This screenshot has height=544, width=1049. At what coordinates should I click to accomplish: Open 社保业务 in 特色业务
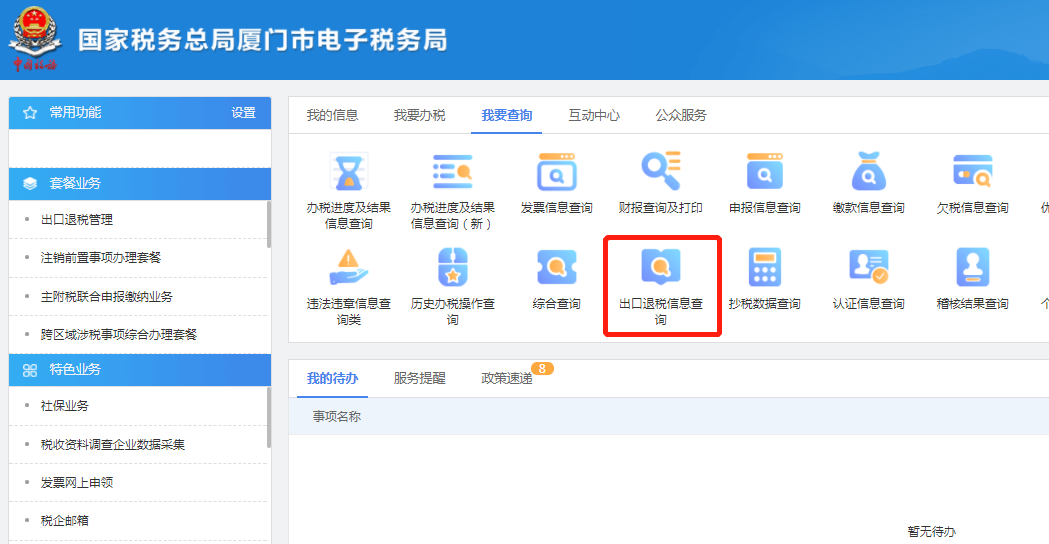pyautogui.click(x=64, y=405)
